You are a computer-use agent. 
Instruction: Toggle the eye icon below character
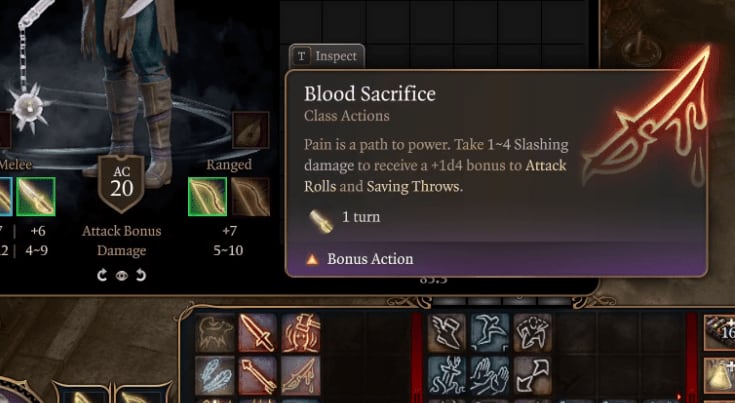[x=121, y=276]
